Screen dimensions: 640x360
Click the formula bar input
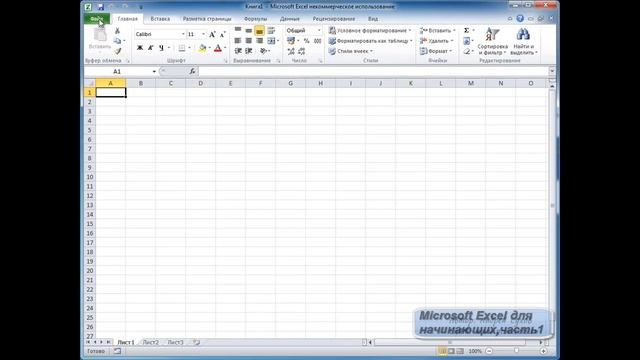coord(373,71)
